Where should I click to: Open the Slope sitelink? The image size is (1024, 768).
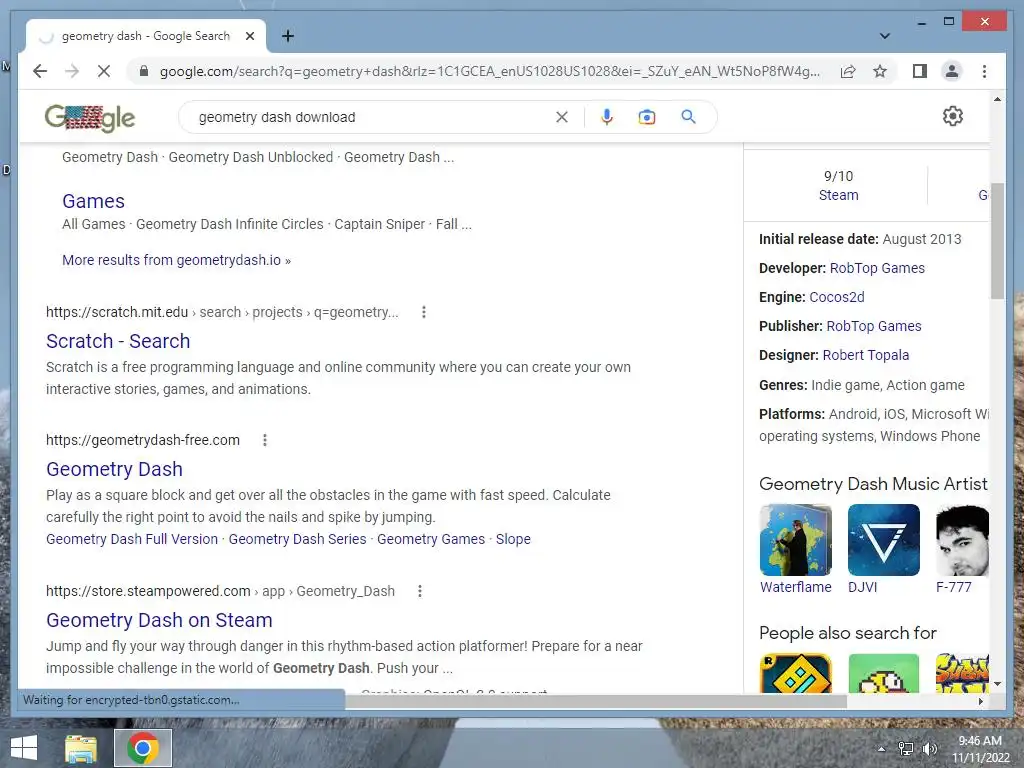point(513,539)
